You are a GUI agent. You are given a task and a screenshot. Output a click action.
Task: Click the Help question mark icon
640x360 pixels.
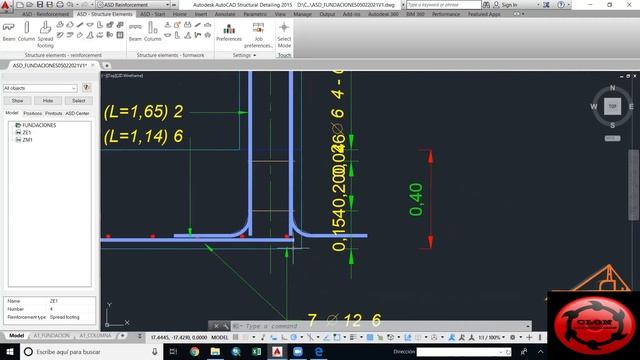tap(561, 5)
